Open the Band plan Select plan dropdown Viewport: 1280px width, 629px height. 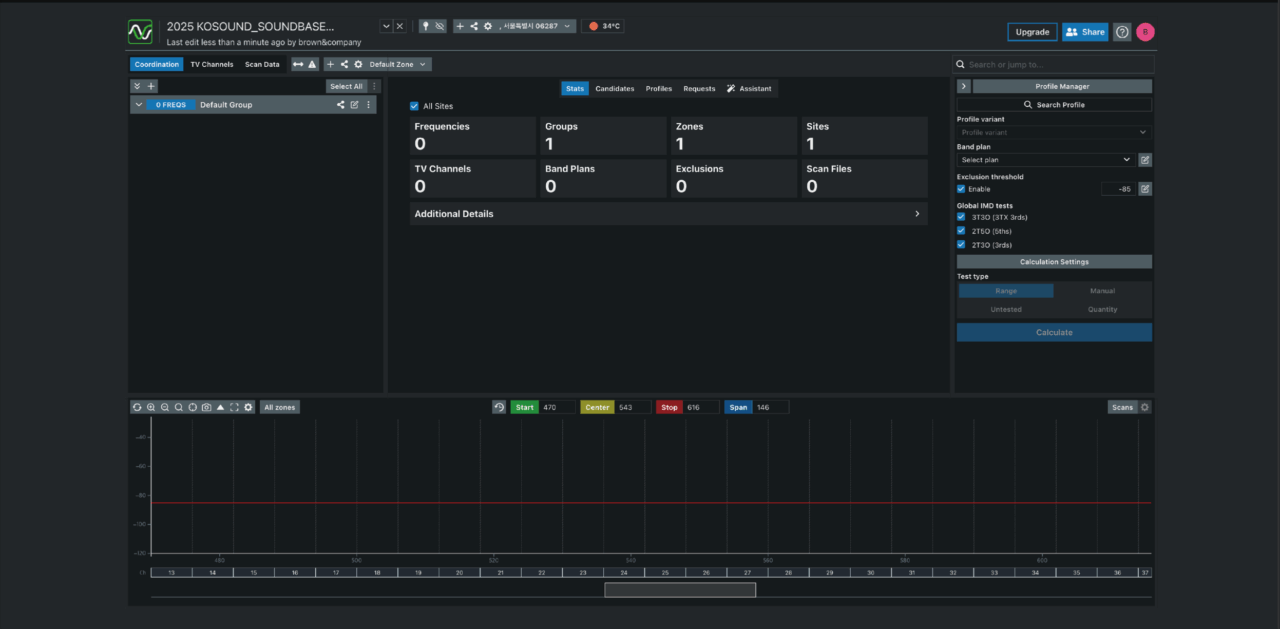pos(1045,160)
